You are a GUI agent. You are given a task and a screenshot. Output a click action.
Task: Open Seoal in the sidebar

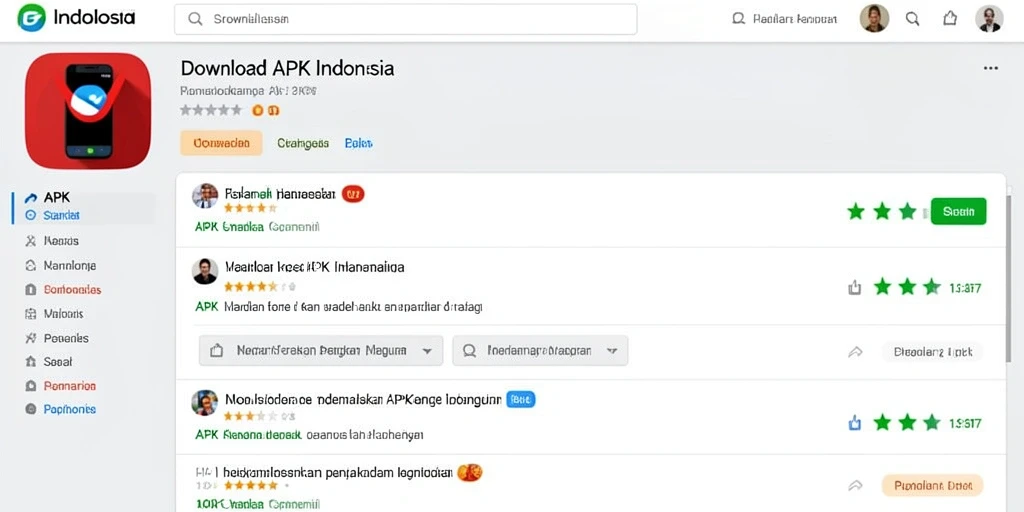click(57, 362)
